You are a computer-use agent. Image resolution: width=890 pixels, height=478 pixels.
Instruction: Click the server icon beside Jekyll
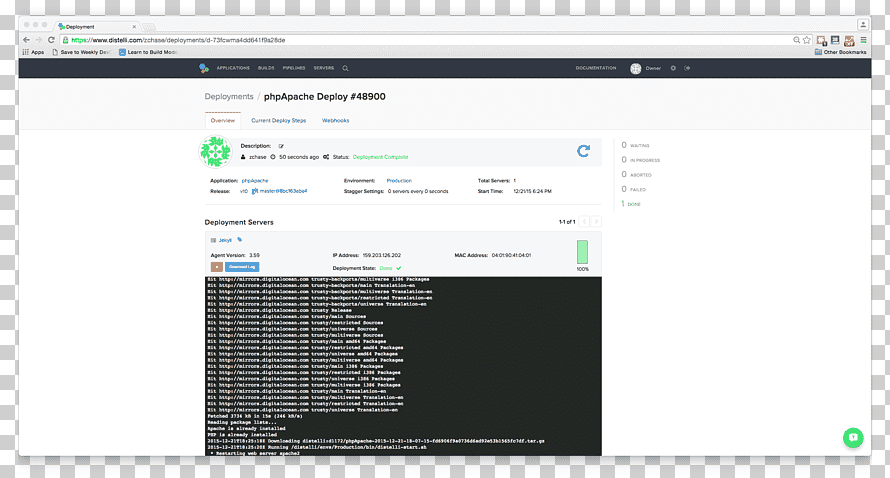click(x=213, y=240)
